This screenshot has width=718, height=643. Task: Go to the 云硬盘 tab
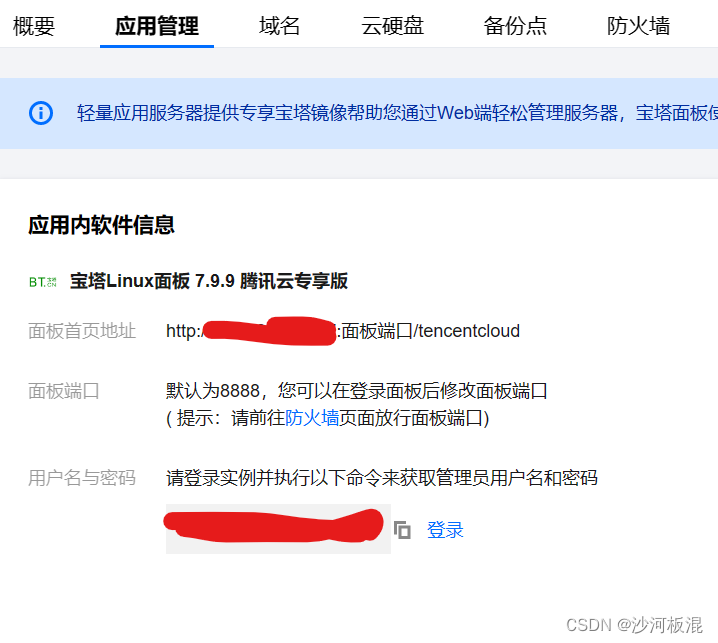pyautogui.click(x=392, y=26)
